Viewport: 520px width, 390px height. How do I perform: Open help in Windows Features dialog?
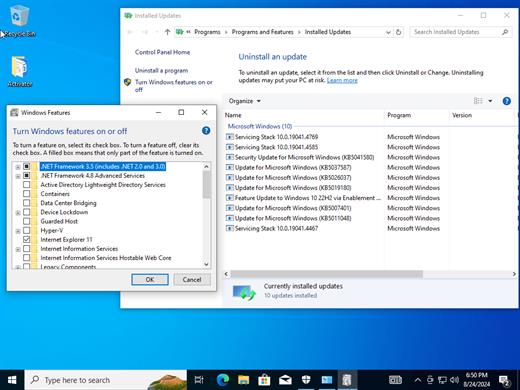(x=206, y=131)
